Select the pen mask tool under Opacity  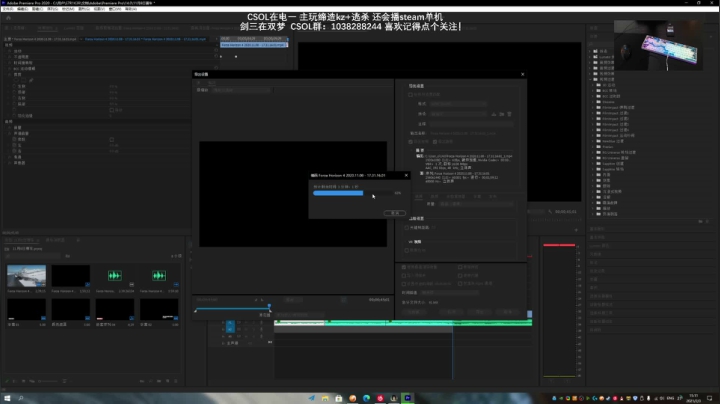31,80
